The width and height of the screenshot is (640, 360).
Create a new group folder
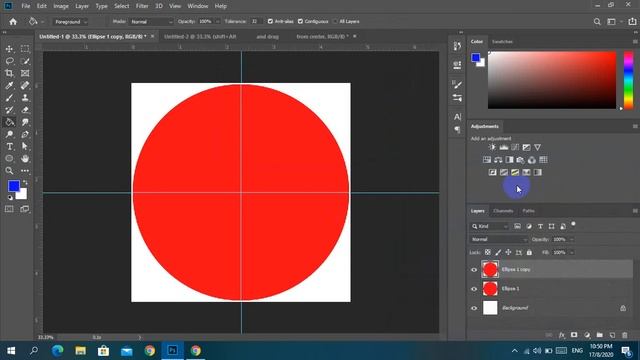[x=599, y=335]
